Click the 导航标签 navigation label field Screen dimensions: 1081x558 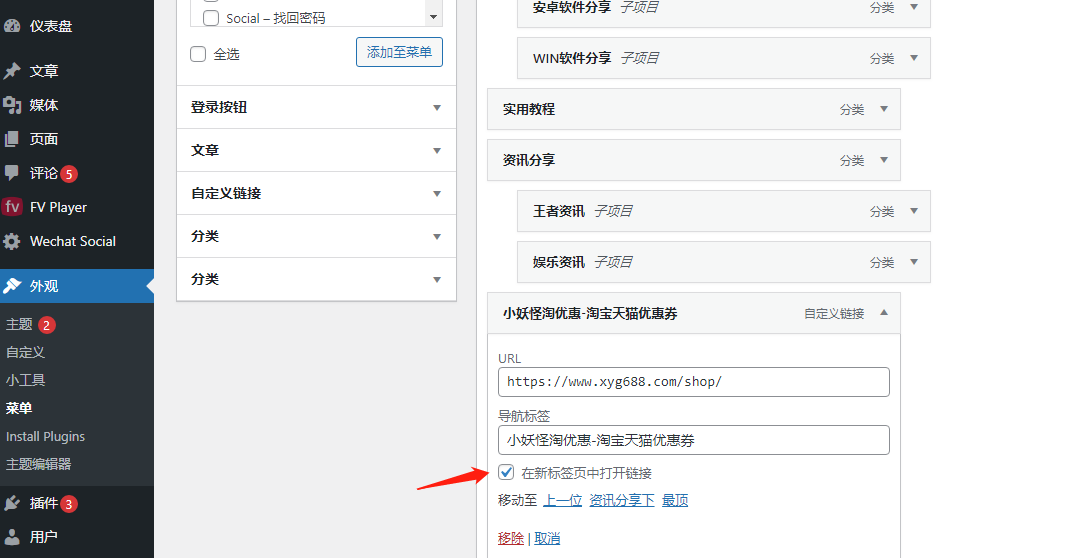coord(694,440)
